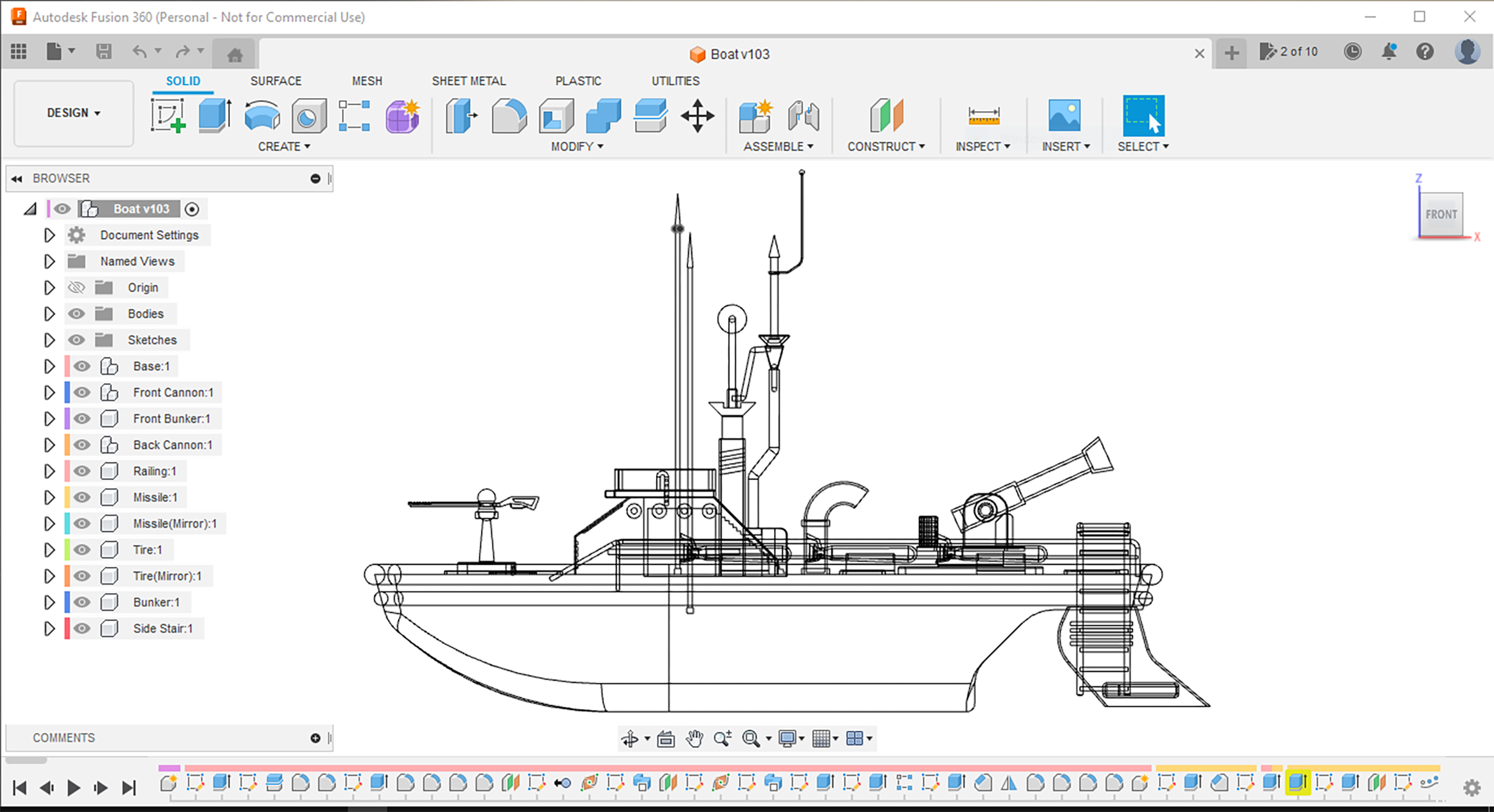Screen dimensions: 1494x812
Task: Collapse the Boat v103 root node
Action: tap(30, 209)
